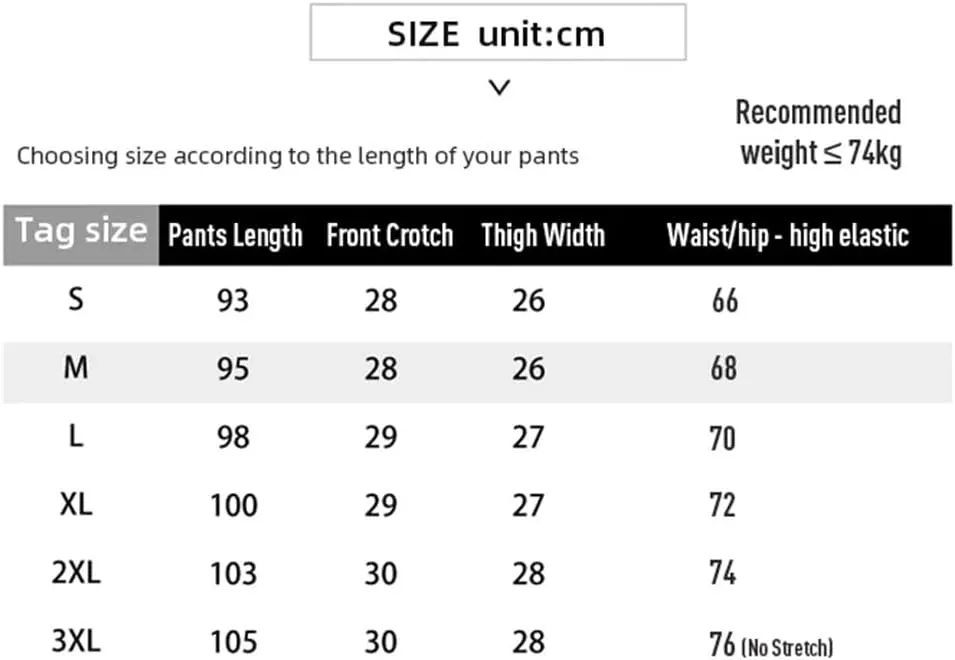The image size is (955, 660).
Task: Click pants length value 103 for 2XL
Action: [233, 574]
